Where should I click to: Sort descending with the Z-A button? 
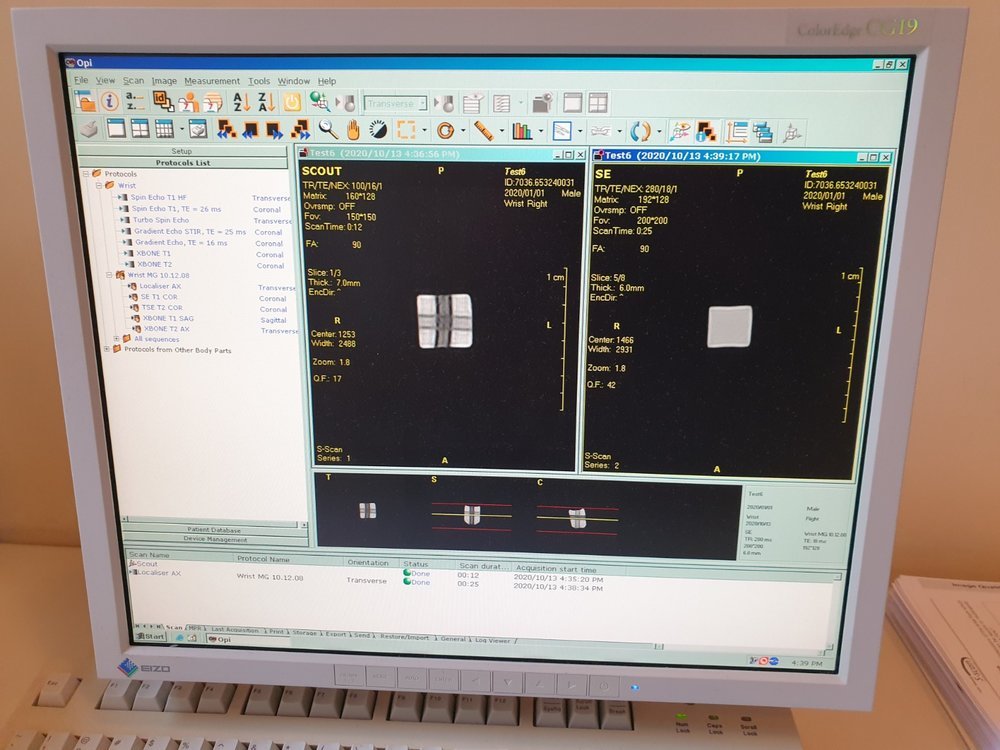pyautogui.click(x=266, y=102)
